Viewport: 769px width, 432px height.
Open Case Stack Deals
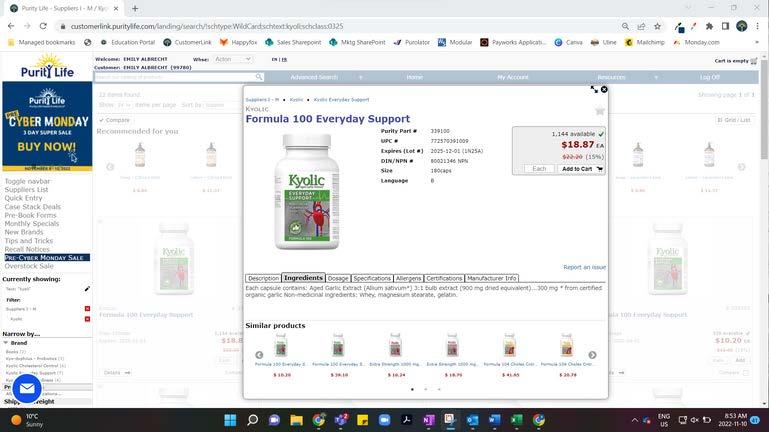(33, 206)
